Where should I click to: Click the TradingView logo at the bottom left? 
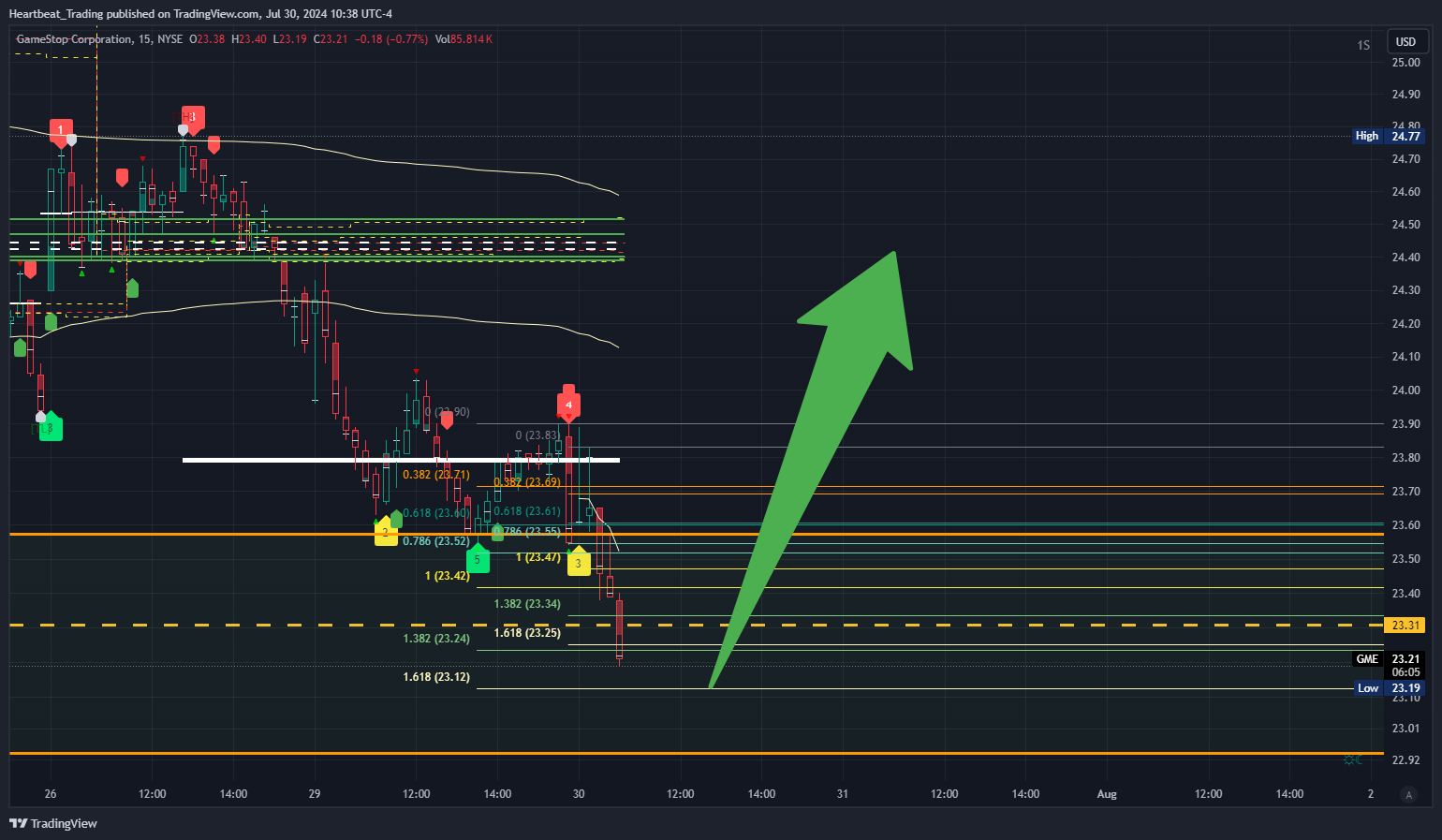(x=53, y=823)
